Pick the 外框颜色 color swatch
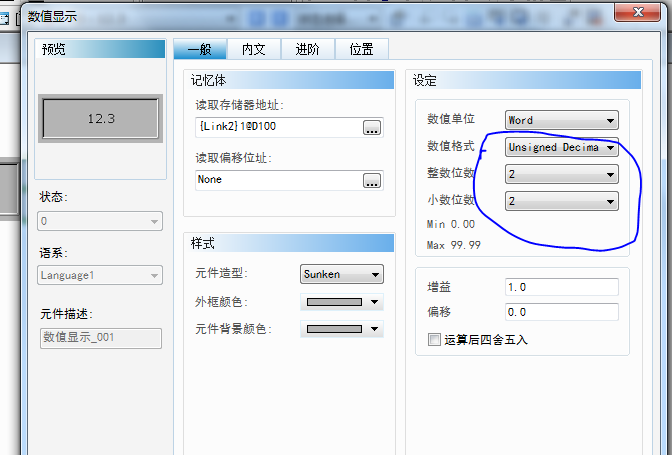 click(342, 302)
